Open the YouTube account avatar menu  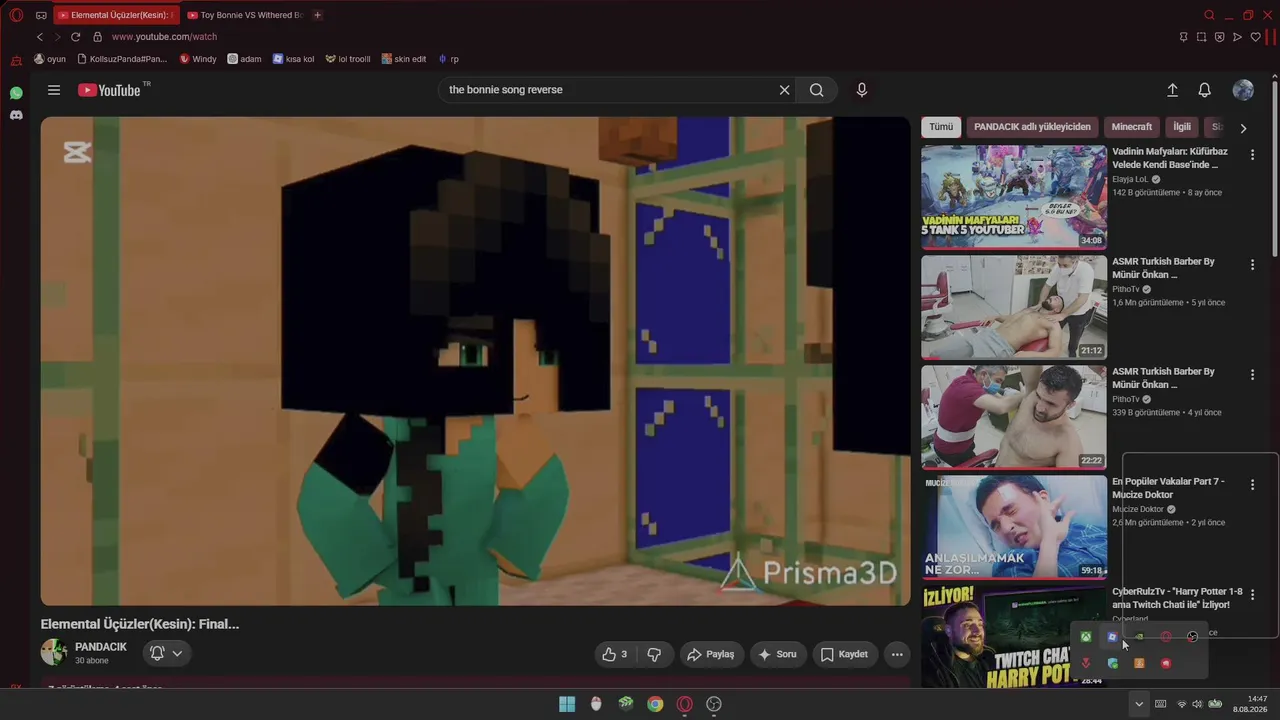(1243, 90)
